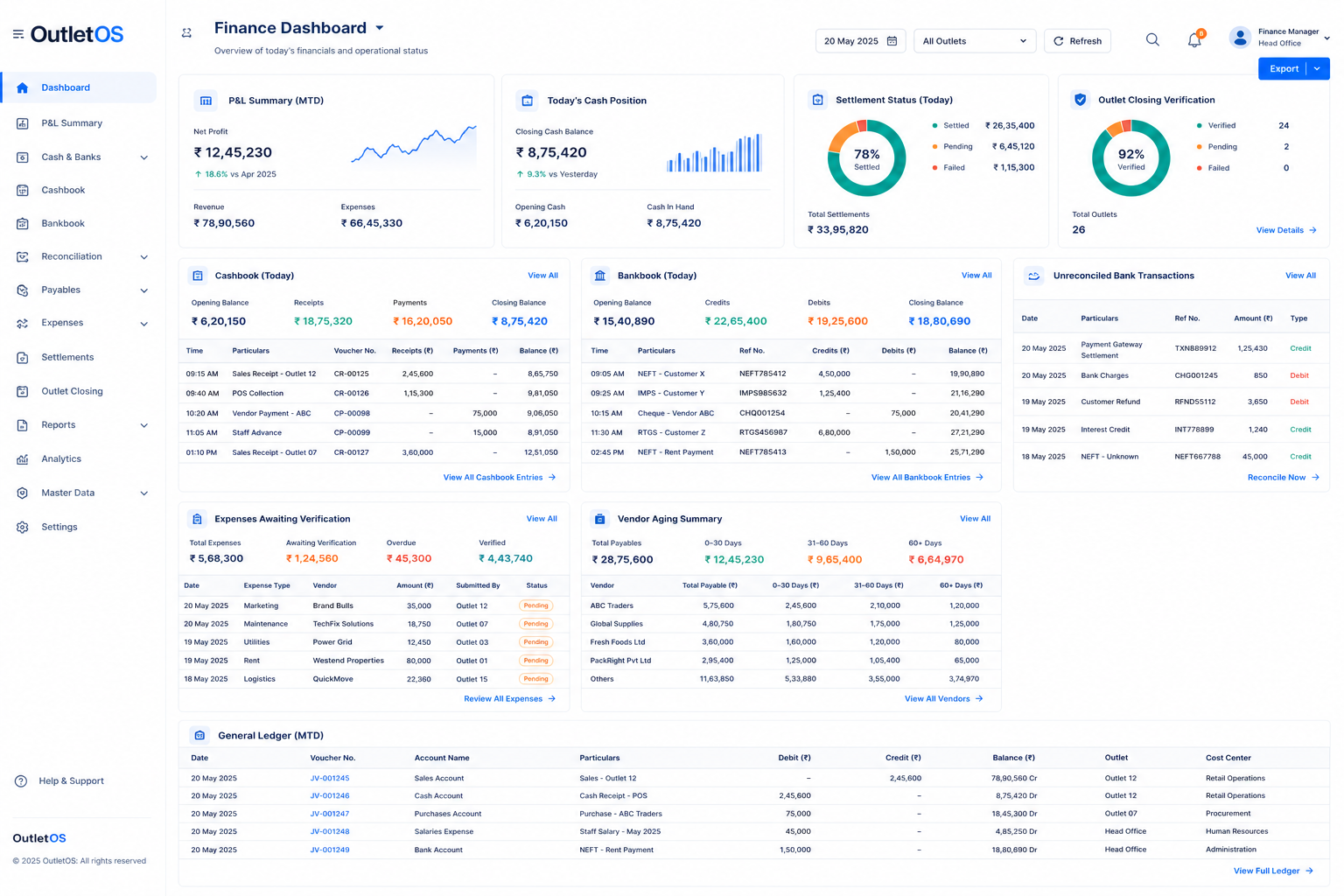Click the Today's Cash Position card icon
This screenshot has width=1344, height=896.
click(x=528, y=101)
